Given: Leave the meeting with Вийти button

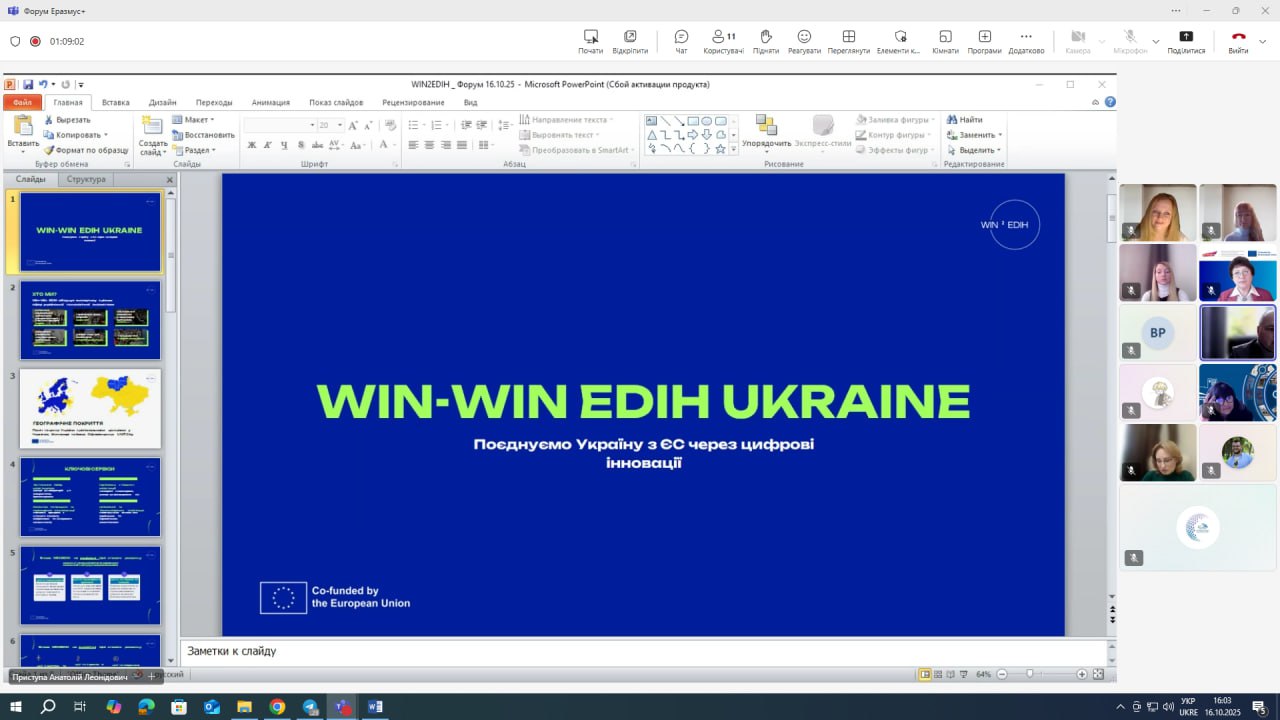Looking at the screenshot, I should pyautogui.click(x=1238, y=41).
